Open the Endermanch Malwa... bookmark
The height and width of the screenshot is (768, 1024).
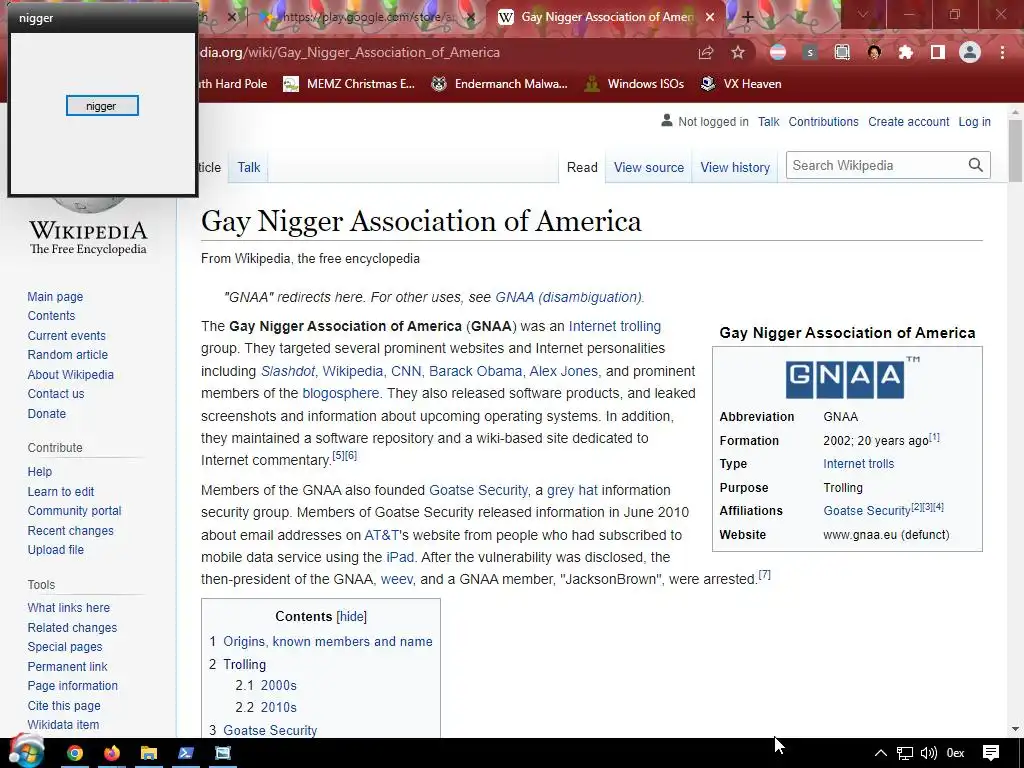500,84
